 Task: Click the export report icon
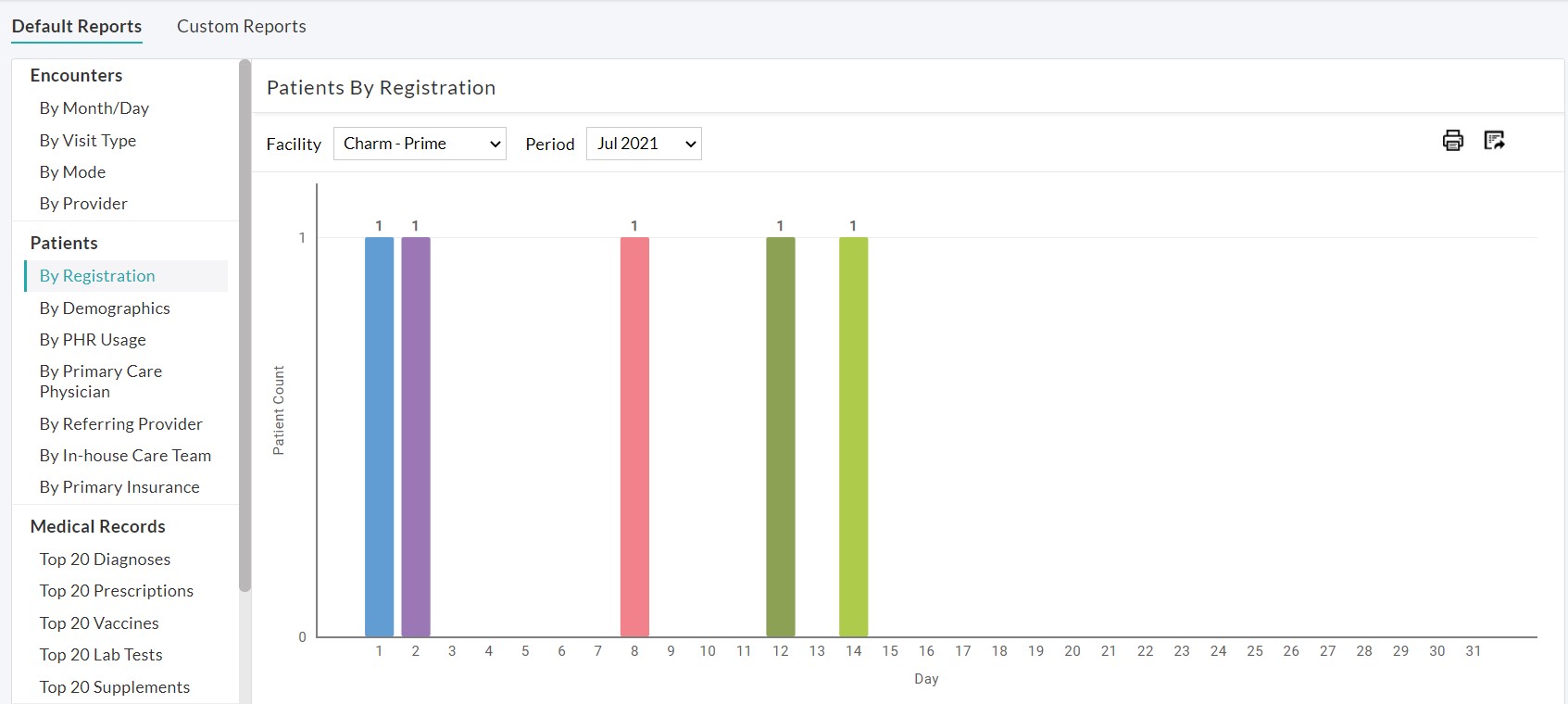1494,141
